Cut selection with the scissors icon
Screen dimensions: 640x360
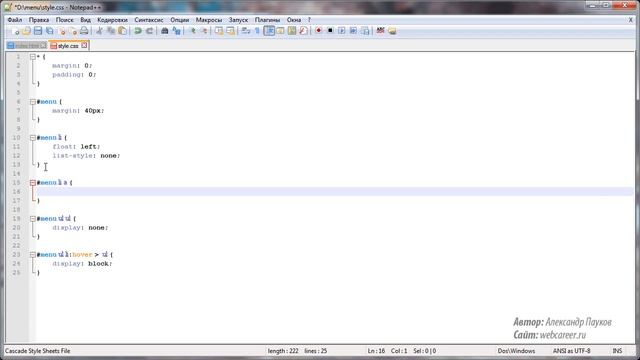(x=99, y=31)
